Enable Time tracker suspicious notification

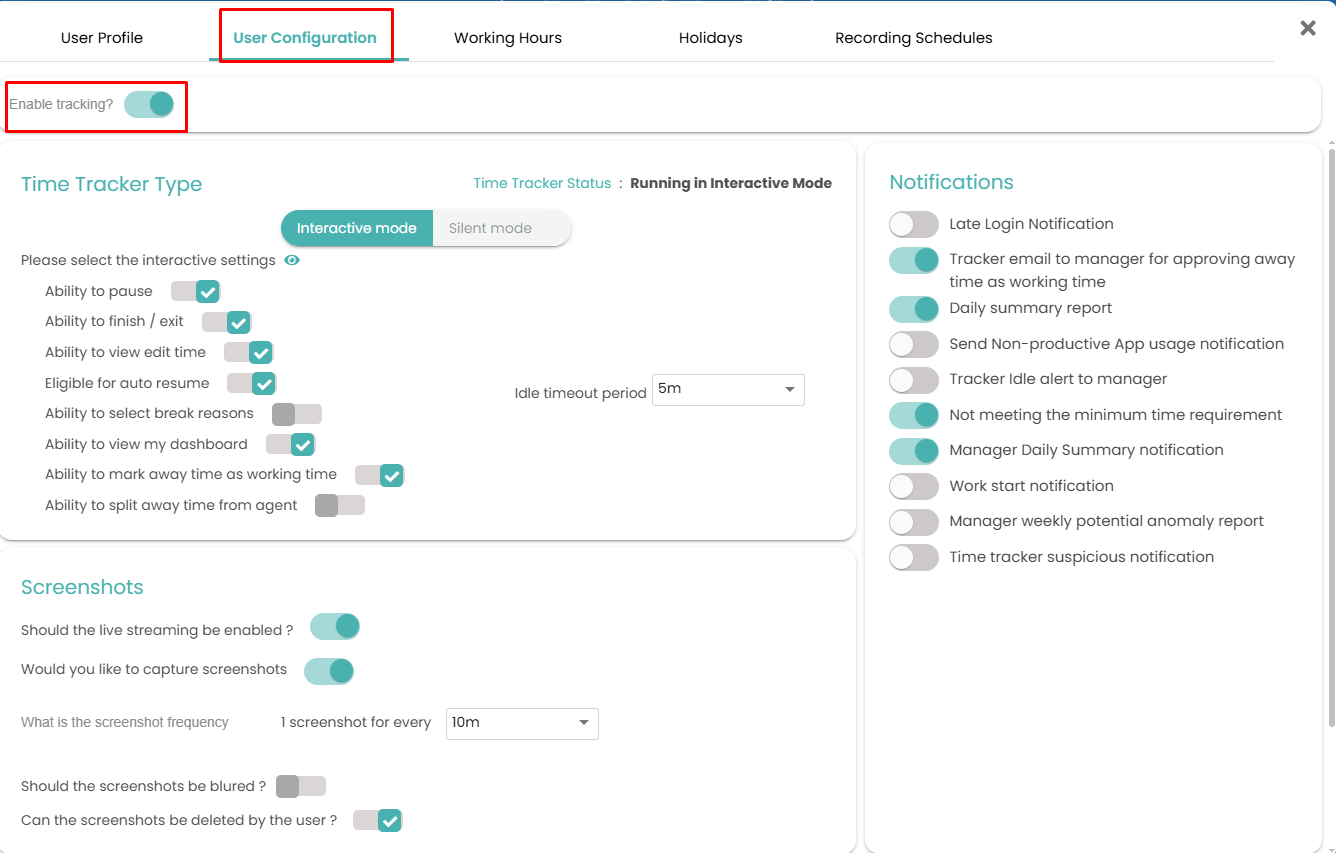click(x=914, y=557)
